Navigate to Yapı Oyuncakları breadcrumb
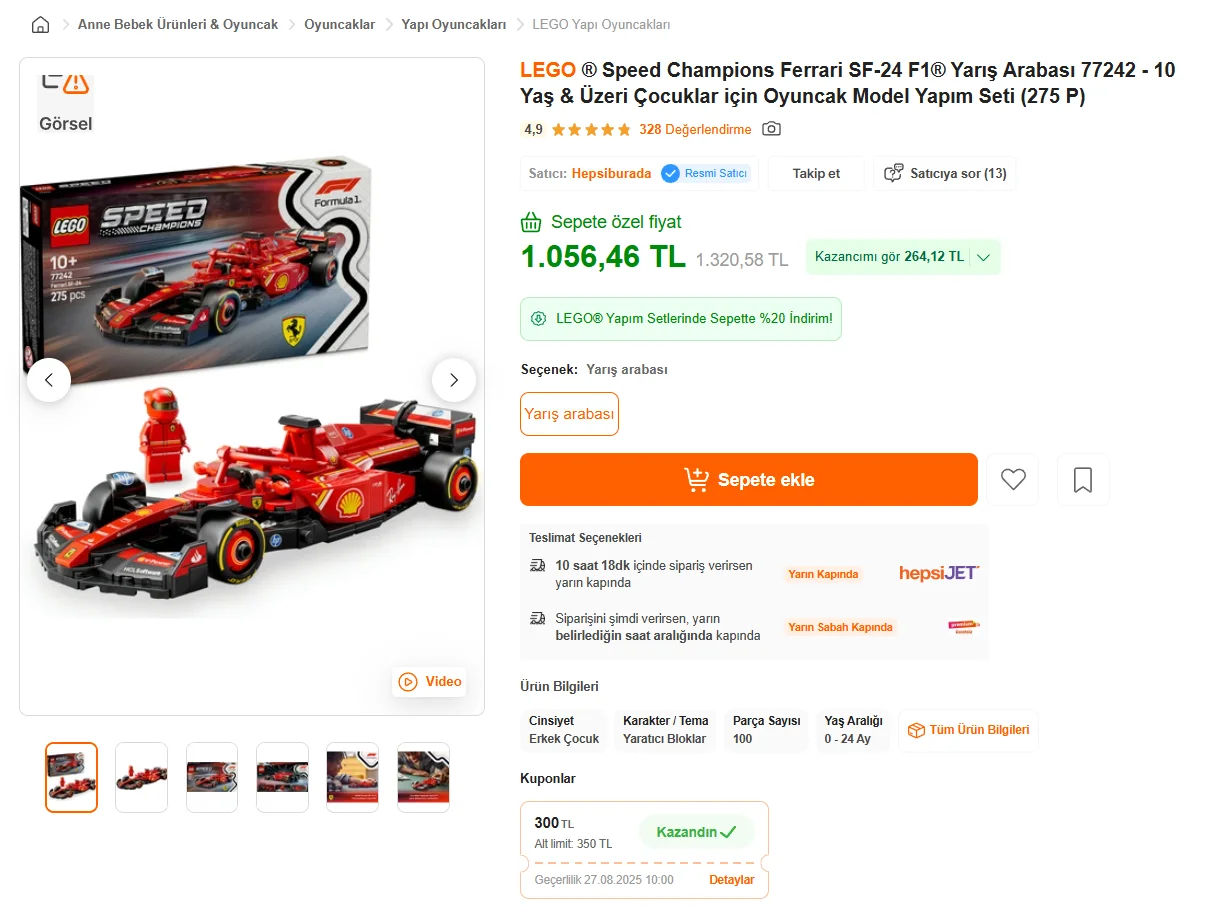The image size is (1211, 909). (x=453, y=24)
